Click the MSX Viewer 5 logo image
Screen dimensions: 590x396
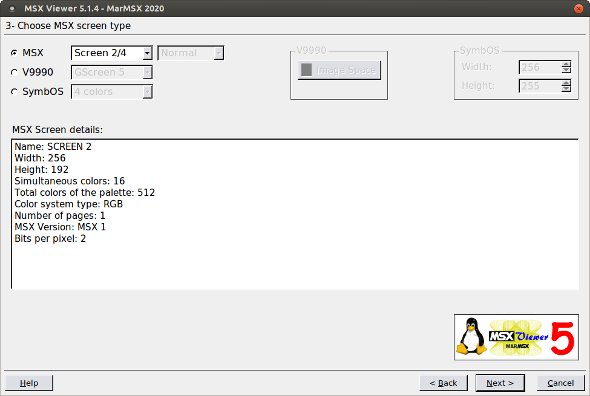pos(516,337)
